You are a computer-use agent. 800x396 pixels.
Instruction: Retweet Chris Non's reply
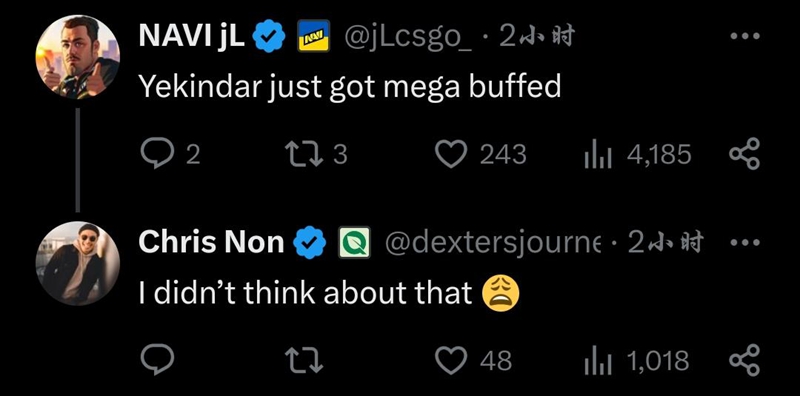(304, 360)
